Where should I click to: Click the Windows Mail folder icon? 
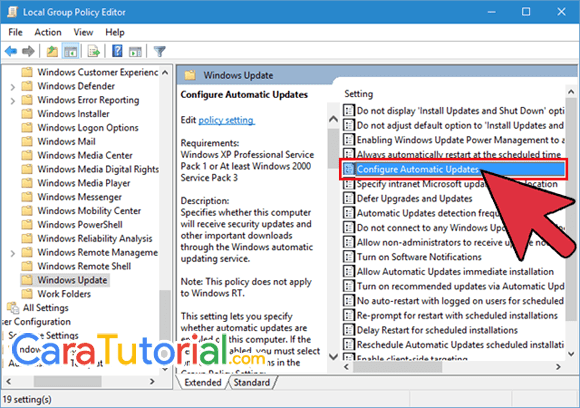(27, 142)
